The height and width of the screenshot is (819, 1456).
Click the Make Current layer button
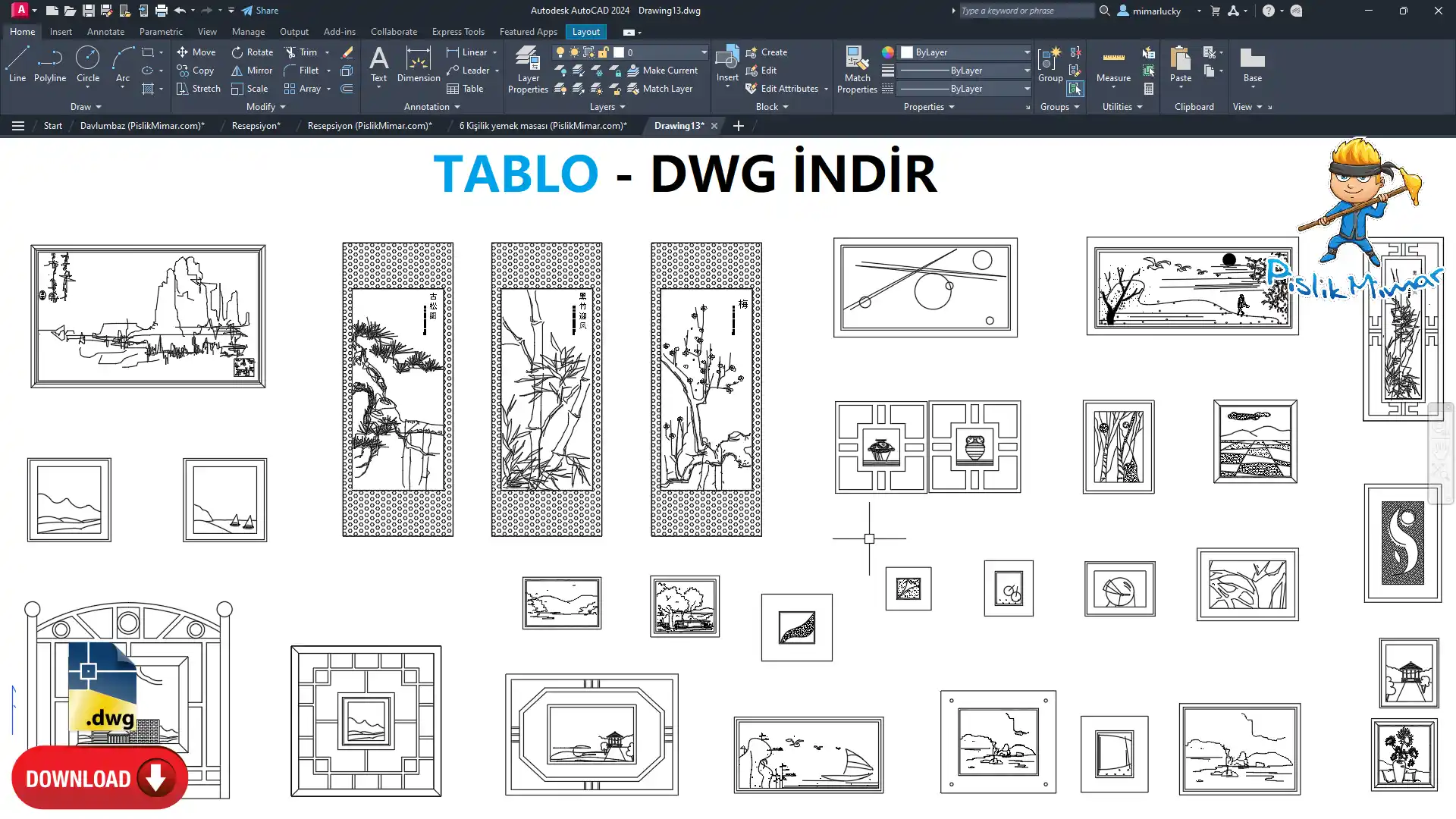tap(662, 71)
